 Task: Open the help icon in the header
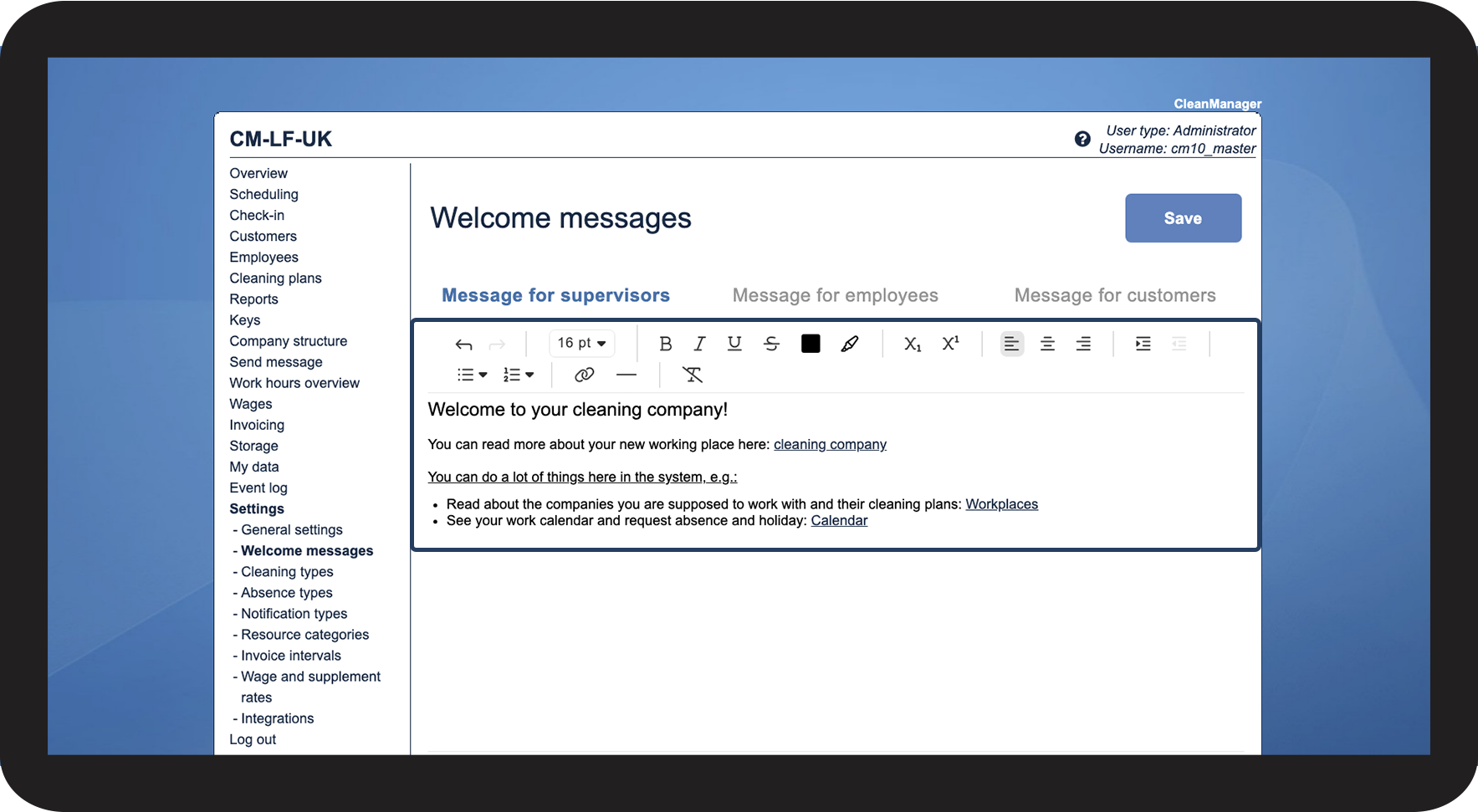click(1082, 139)
